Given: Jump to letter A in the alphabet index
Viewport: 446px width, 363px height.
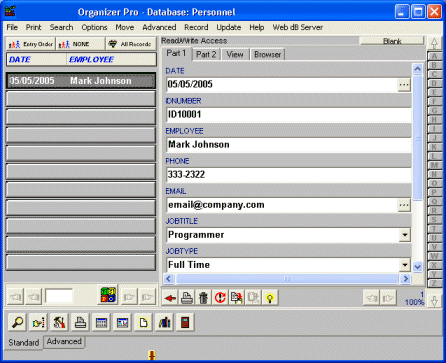Looking at the screenshot, I should pos(434,56).
